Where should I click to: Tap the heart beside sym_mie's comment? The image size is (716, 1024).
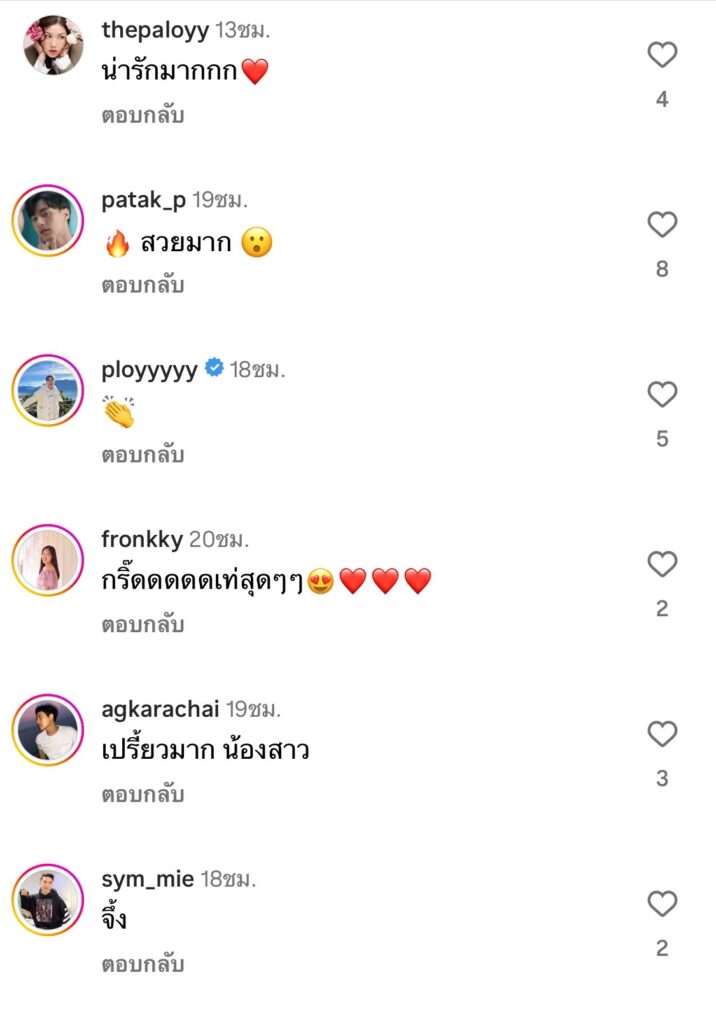click(662, 905)
